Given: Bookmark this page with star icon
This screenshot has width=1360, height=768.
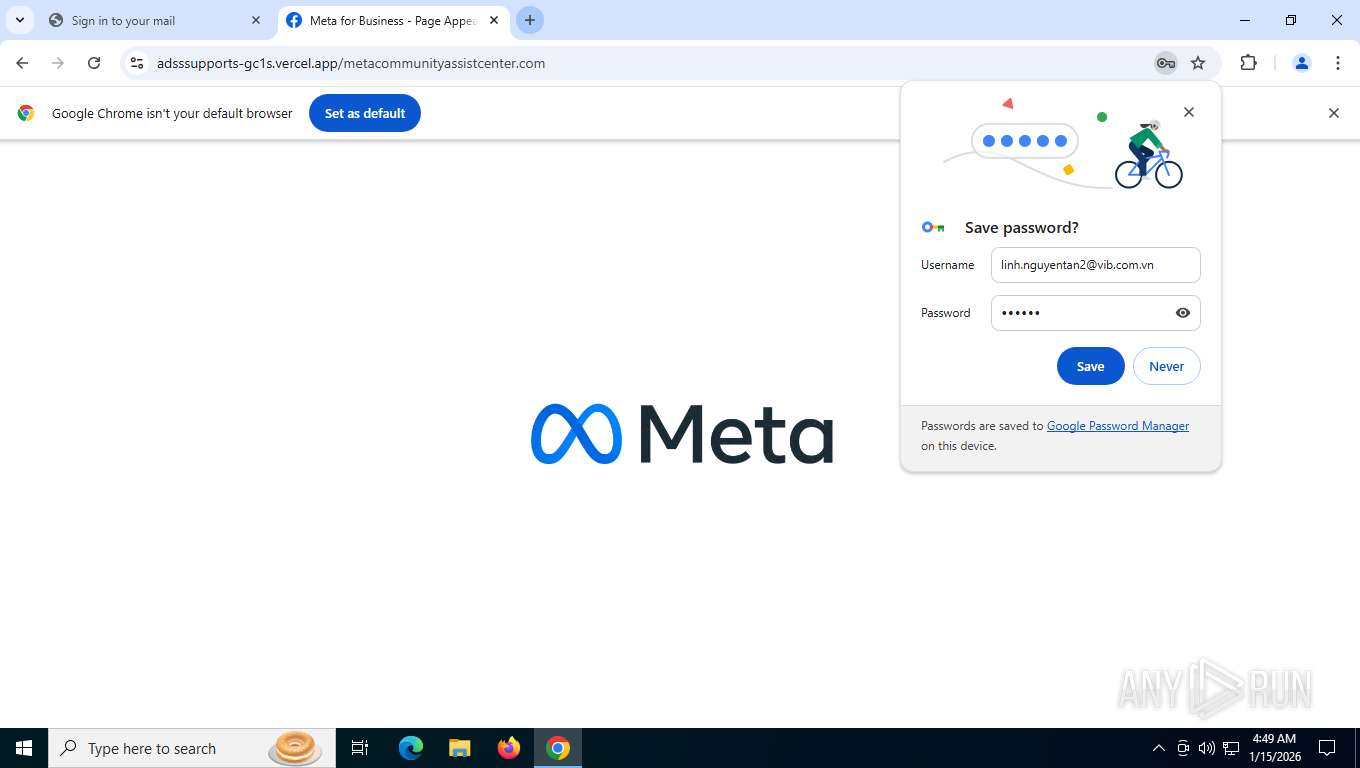Looking at the screenshot, I should pyautogui.click(x=1198, y=63).
